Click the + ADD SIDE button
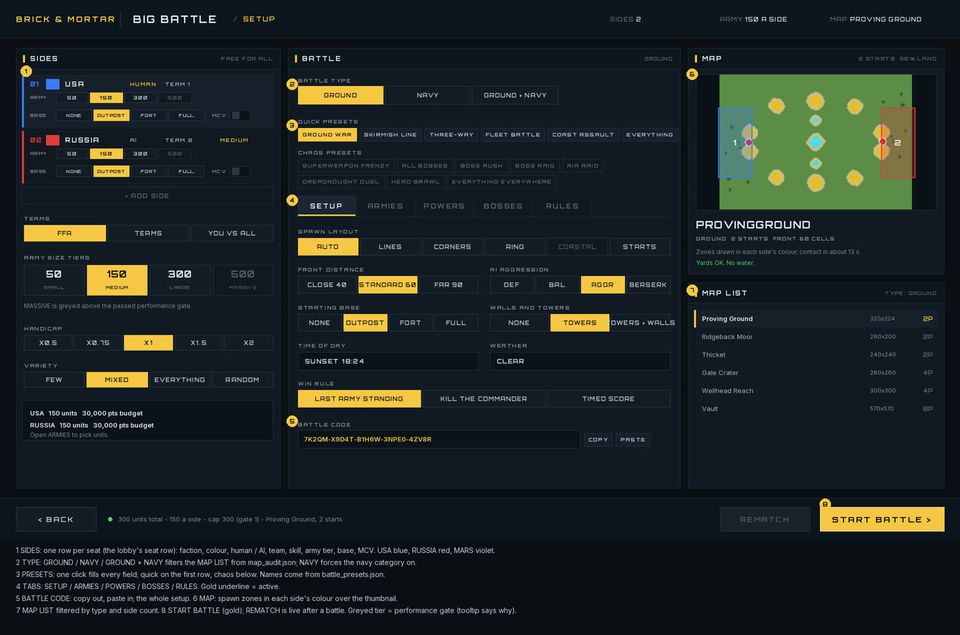960x635 pixels. pyautogui.click(x=147, y=195)
